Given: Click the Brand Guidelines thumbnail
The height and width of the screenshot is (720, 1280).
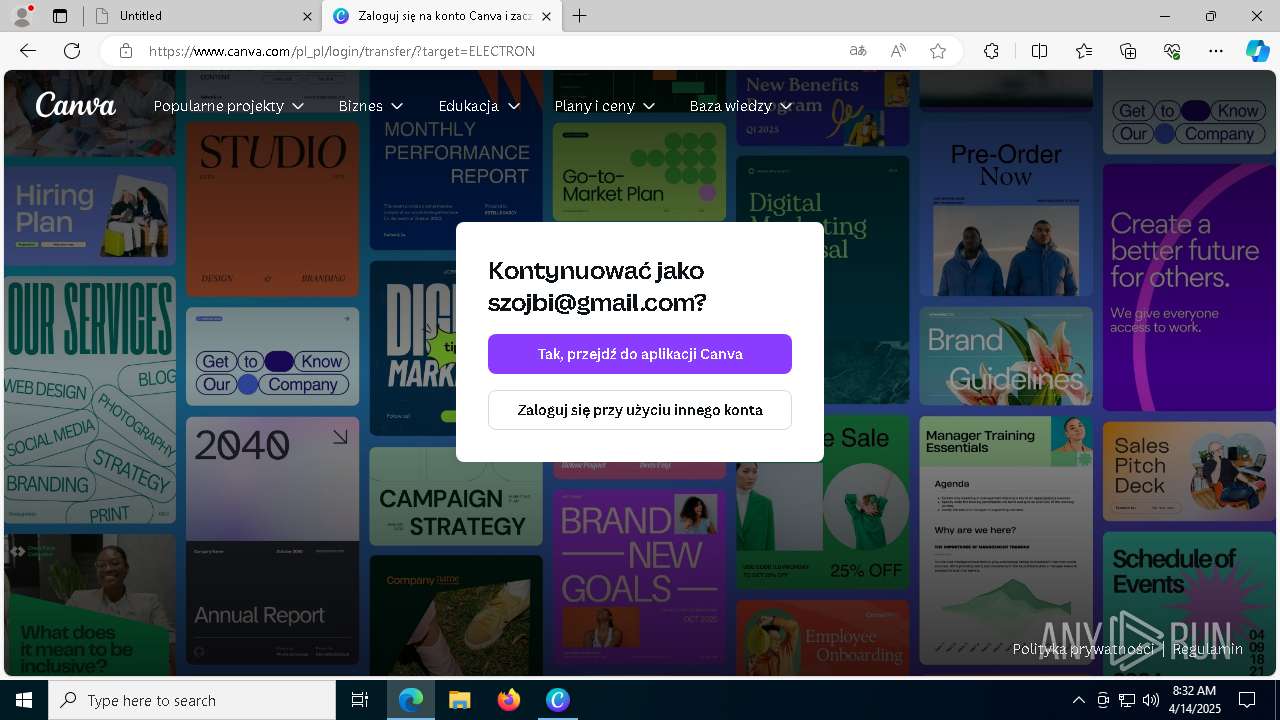Looking at the screenshot, I should [x=1006, y=356].
